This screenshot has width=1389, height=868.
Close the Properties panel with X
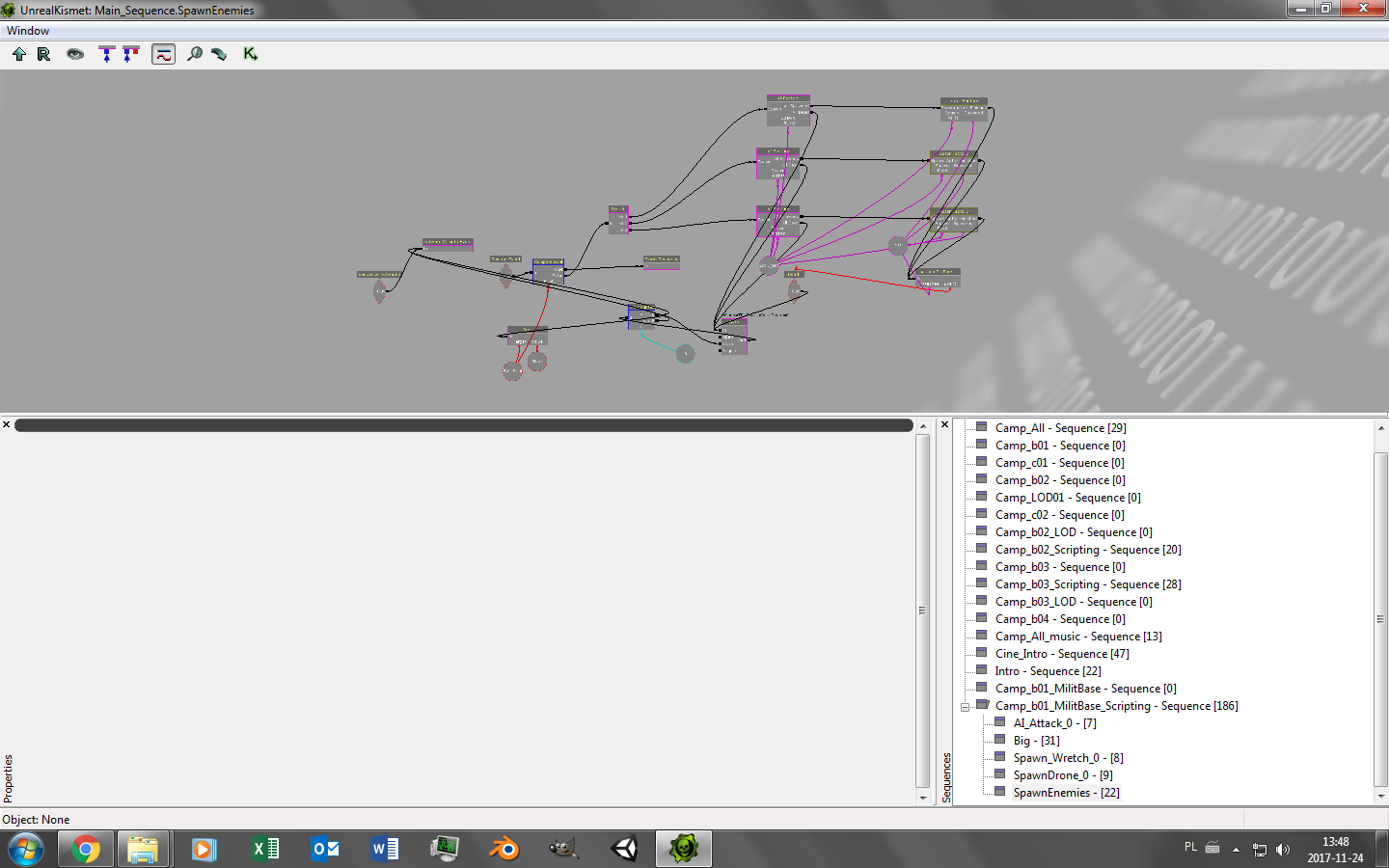(6, 424)
